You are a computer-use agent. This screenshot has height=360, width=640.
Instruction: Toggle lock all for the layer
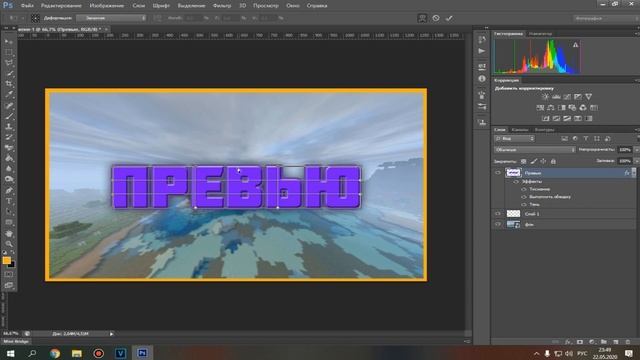553,161
